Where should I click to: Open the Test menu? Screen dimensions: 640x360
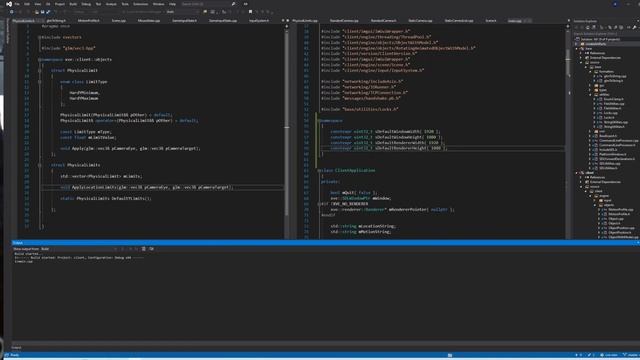click(x=98, y=4)
